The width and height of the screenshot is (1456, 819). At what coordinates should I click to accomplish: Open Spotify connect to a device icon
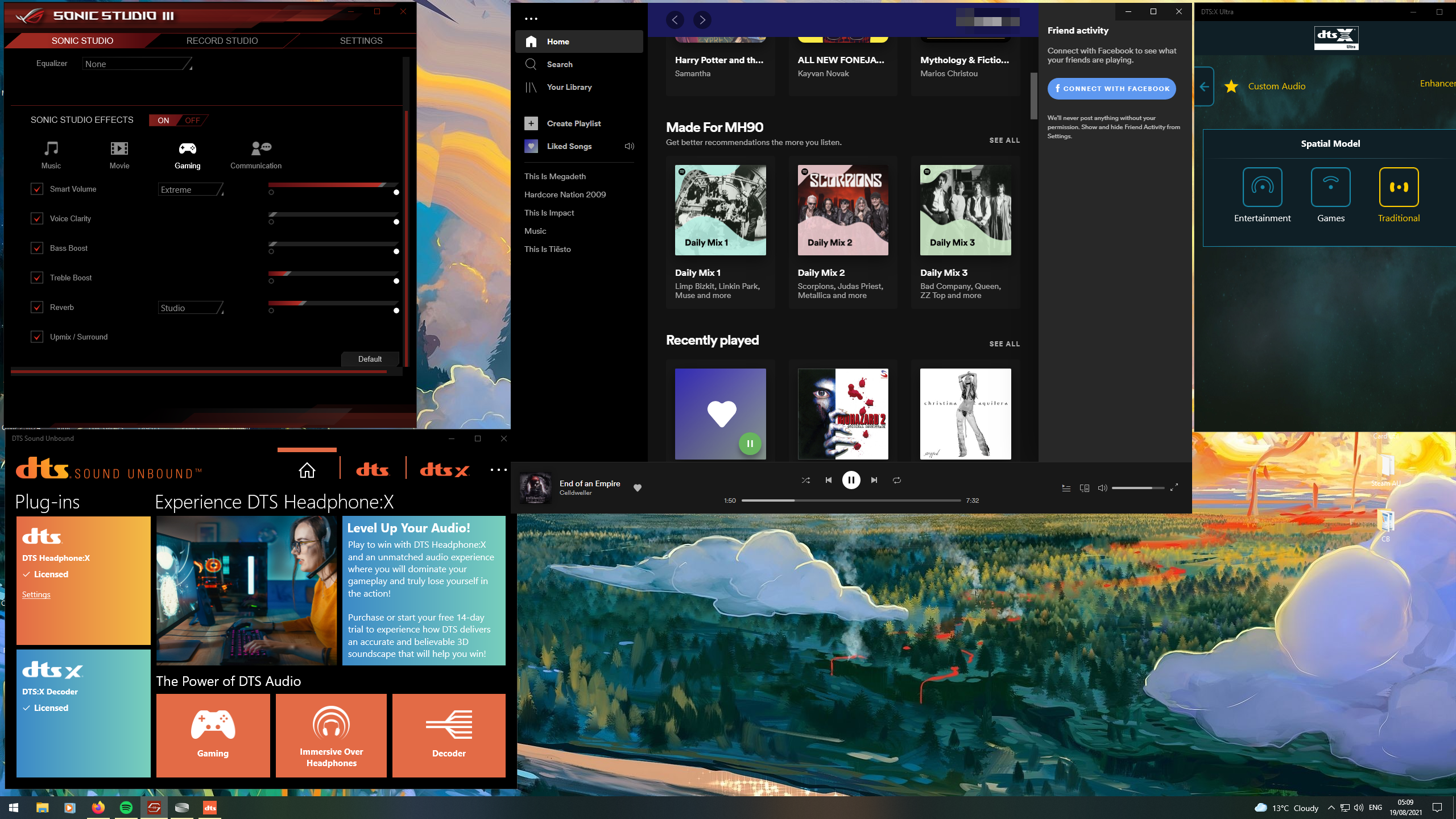(1085, 488)
